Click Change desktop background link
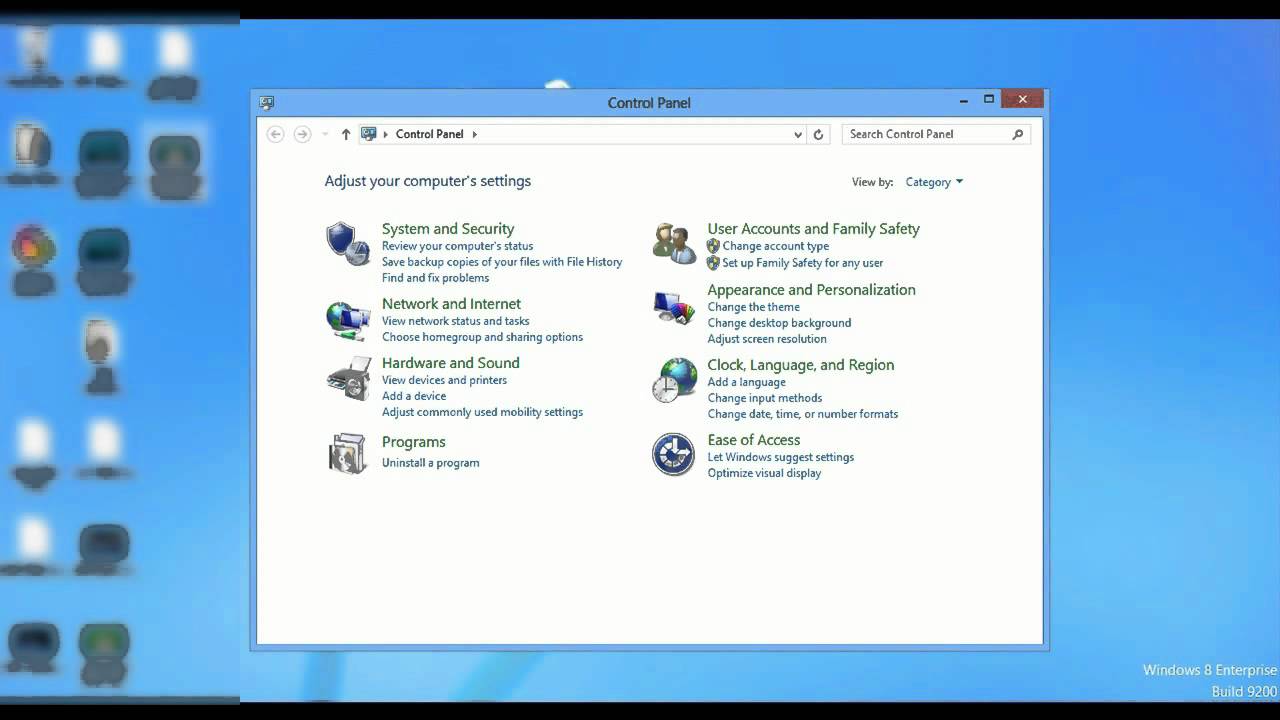The image size is (1280, 720). (779, 323)
